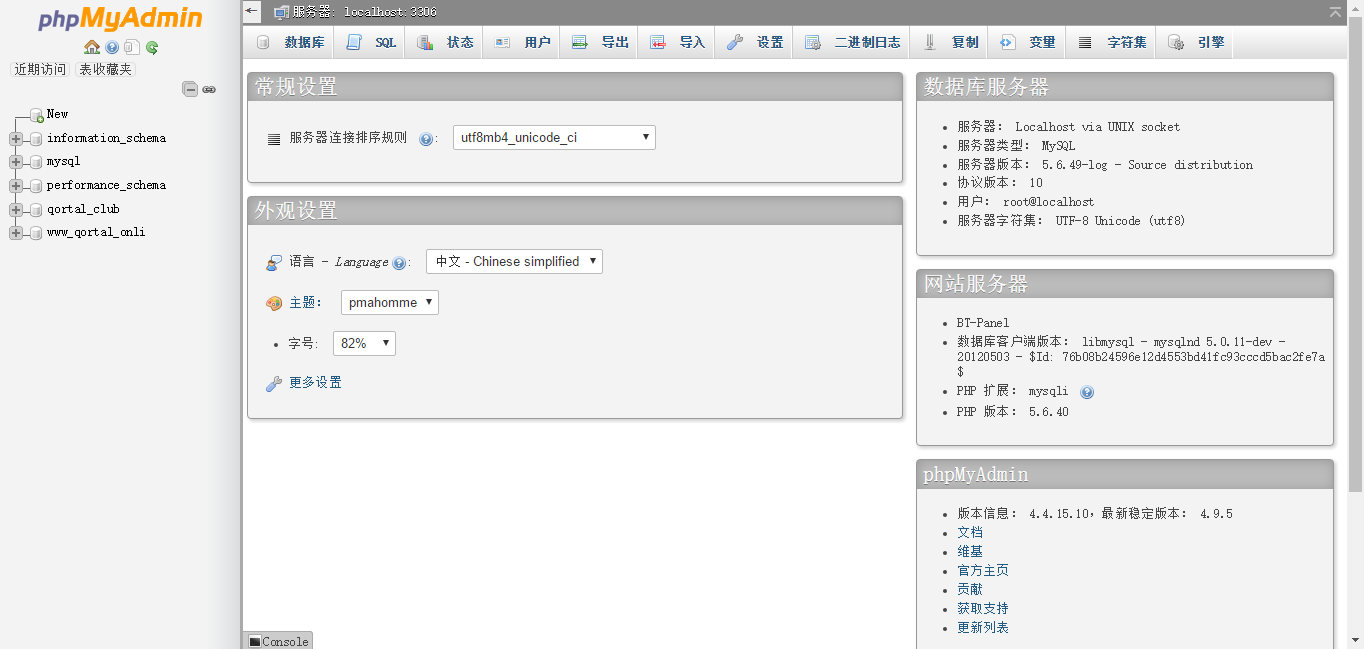Hide navigation panel with left arrow button
1364x649 pixels.
(252, 11)
